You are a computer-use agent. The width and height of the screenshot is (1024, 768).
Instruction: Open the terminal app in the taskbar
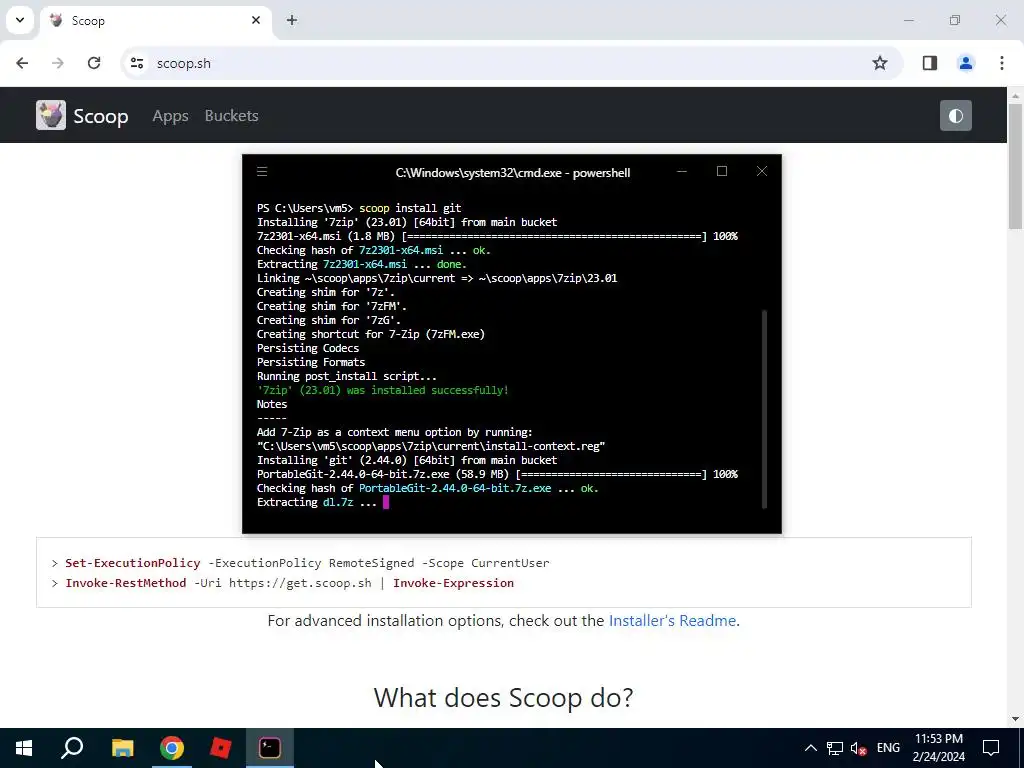(x=270, y=748)
